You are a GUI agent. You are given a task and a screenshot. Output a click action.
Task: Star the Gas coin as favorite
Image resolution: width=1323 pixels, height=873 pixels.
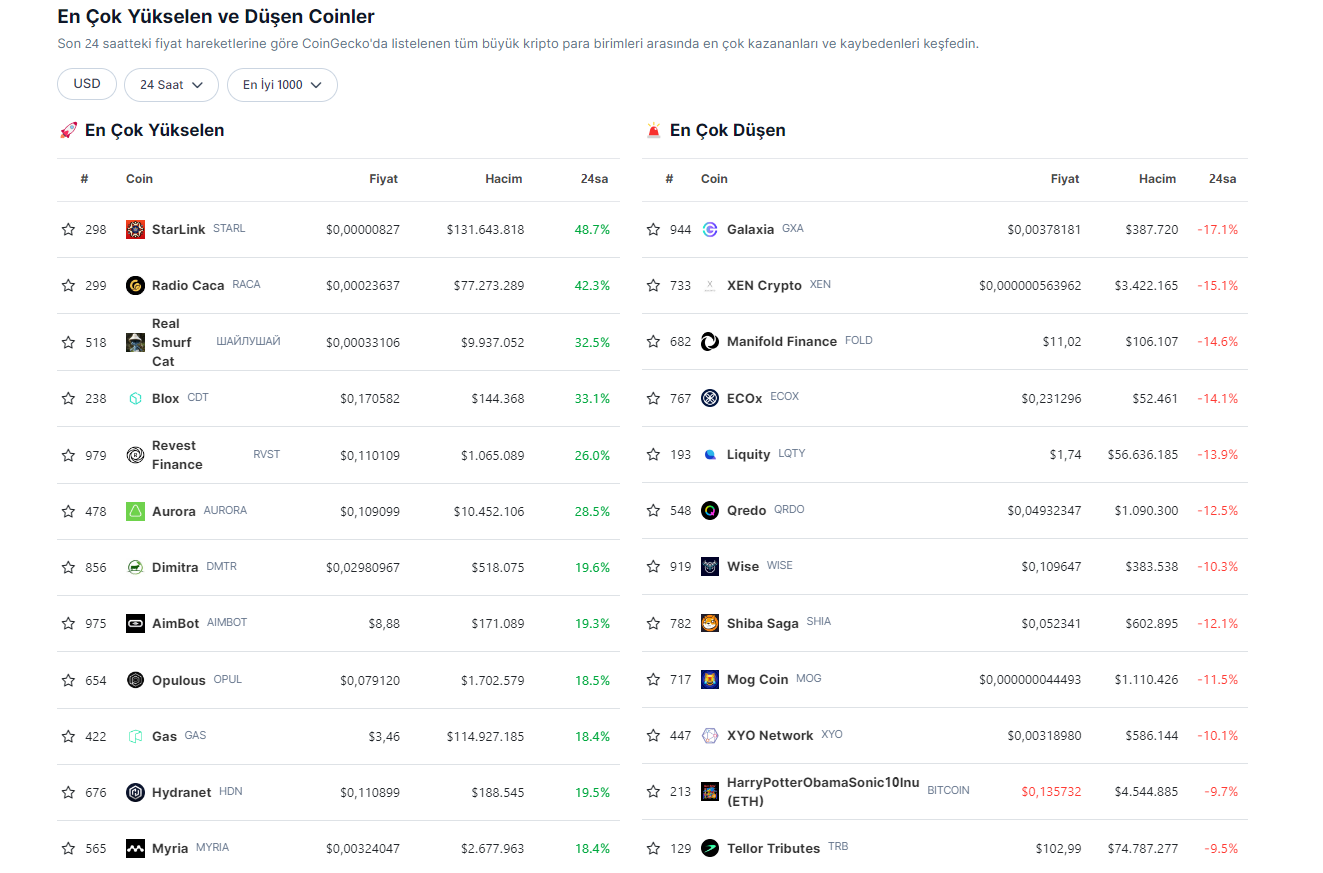[68, 737]
